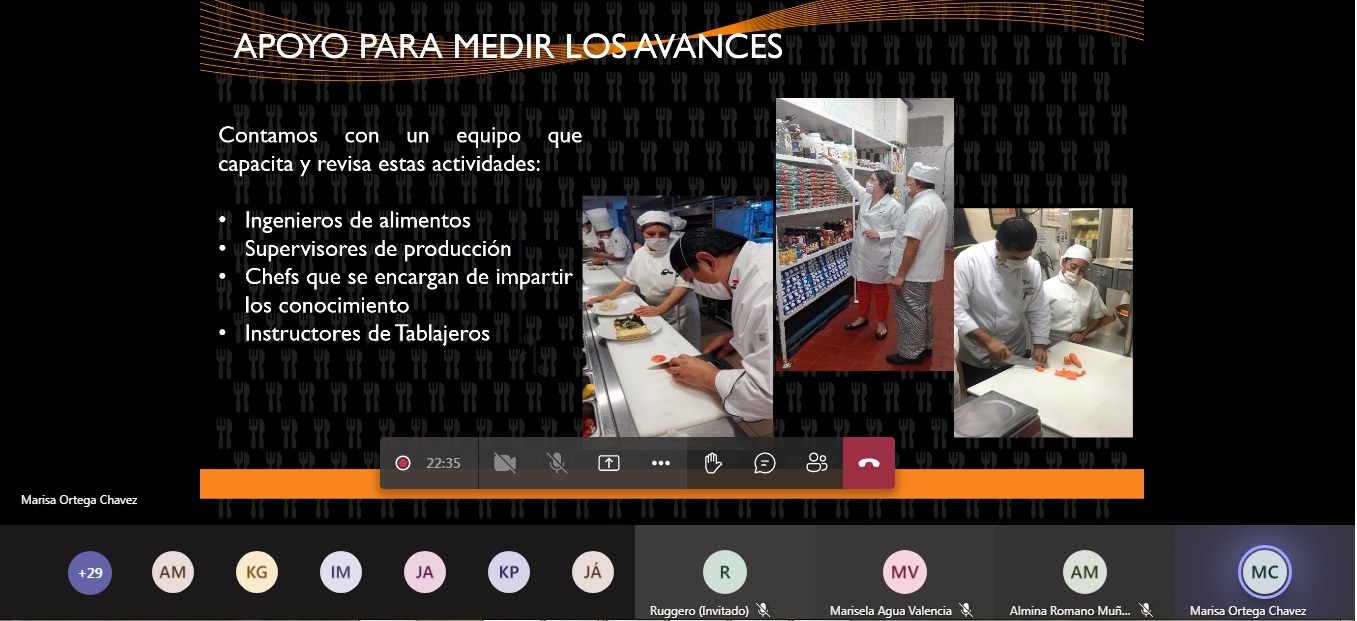Show the participants panel
This screenshot has height=621, width=1357.
(x=817, y=463)
